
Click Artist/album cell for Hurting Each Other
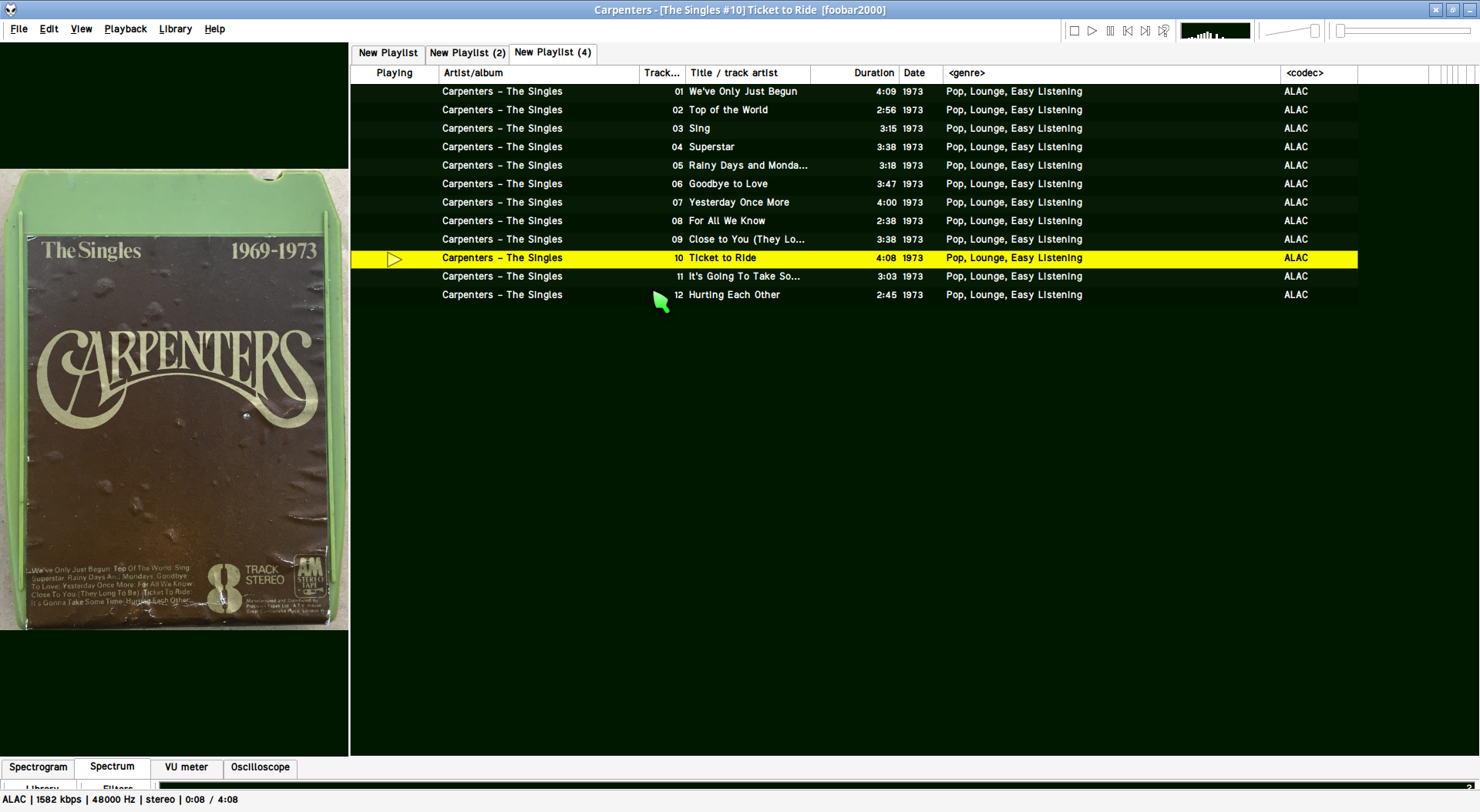(x=502, y=295)
